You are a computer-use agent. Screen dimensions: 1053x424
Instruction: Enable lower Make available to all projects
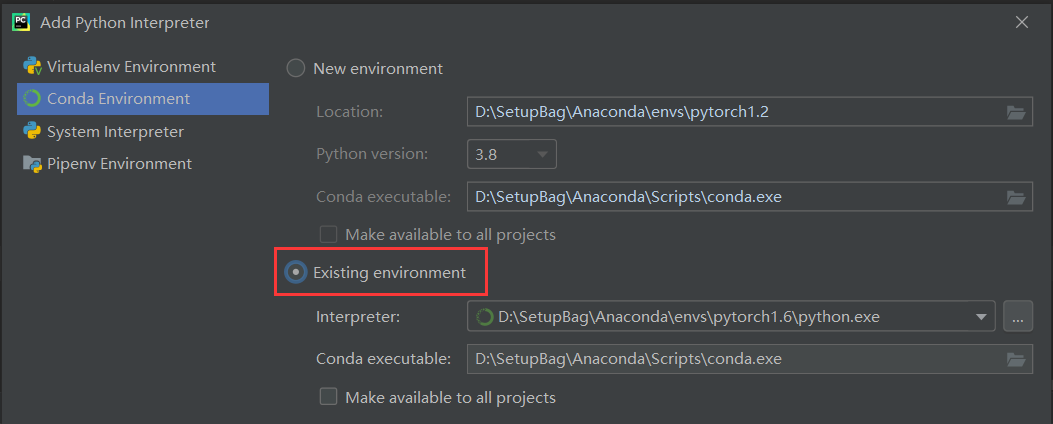click(328, 397)
